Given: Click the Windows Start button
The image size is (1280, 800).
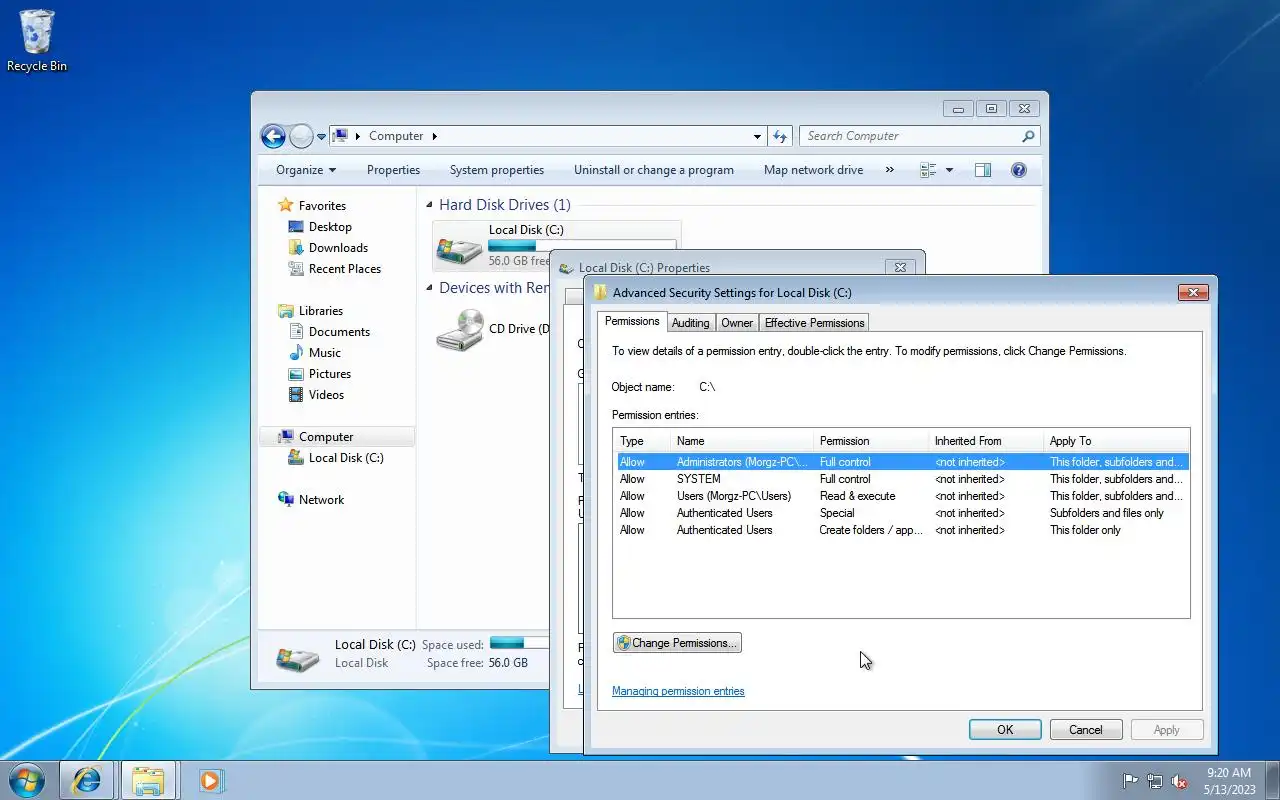Looking at the screenshot, I should 27,780.
